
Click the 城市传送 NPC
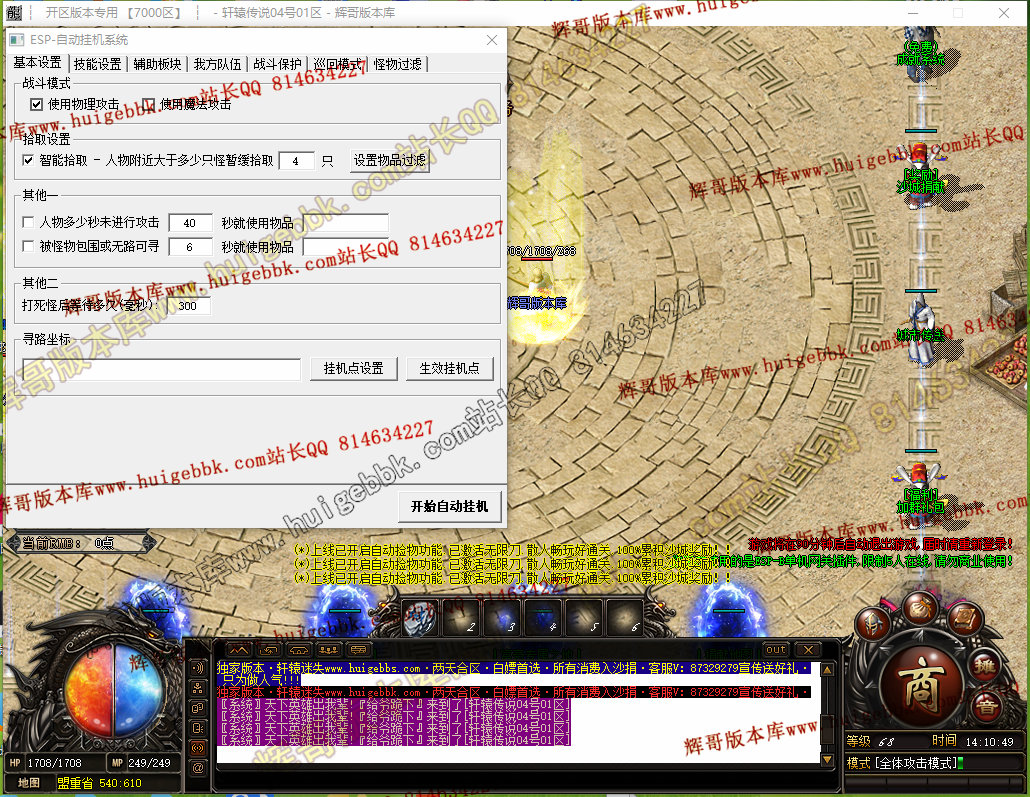(x=921, y=331)
